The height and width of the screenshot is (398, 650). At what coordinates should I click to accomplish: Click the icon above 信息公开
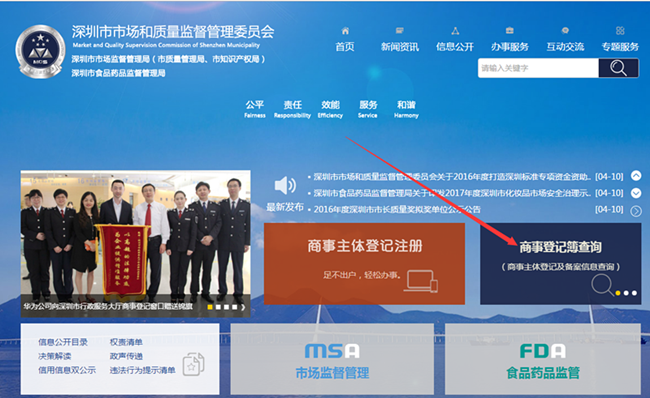click(455, 31)
